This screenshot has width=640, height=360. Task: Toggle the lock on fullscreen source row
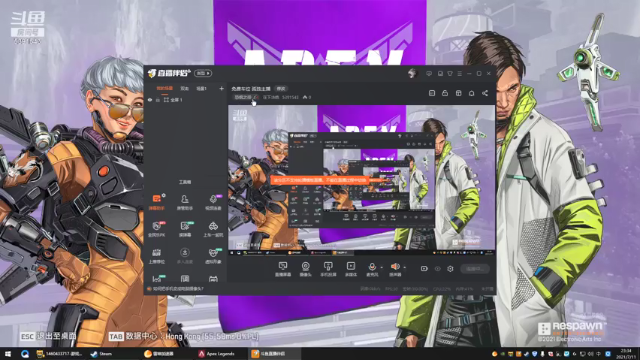158,100
